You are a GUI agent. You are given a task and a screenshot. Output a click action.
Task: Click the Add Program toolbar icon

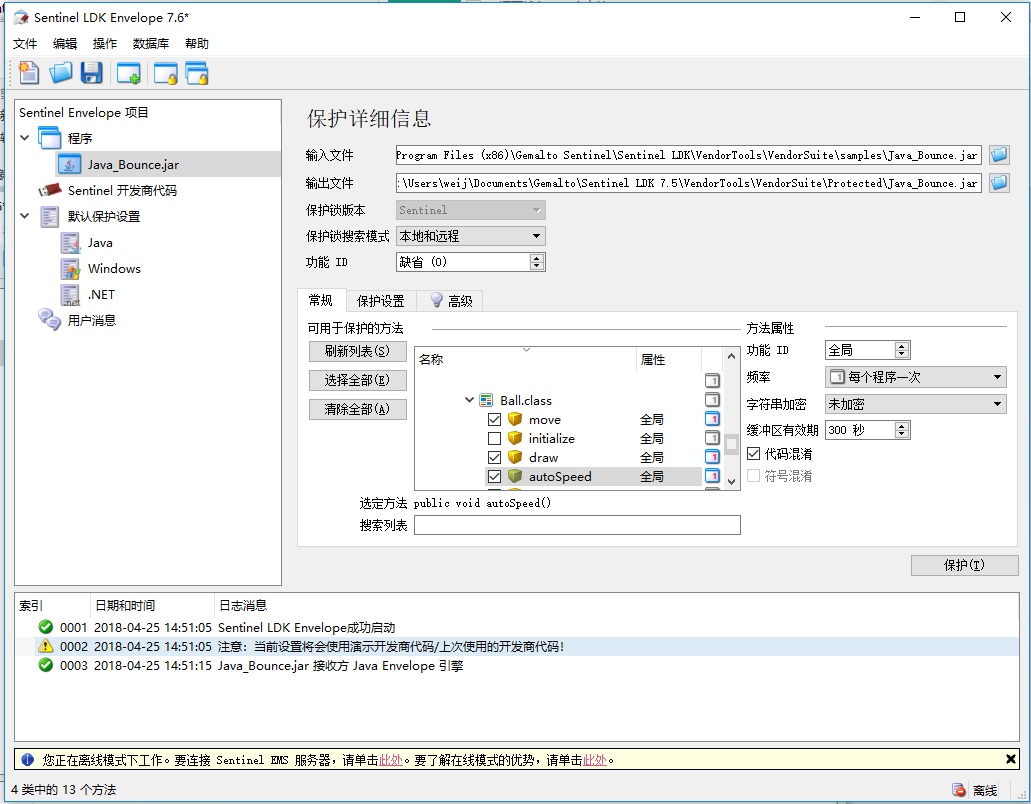pos(128,72)
